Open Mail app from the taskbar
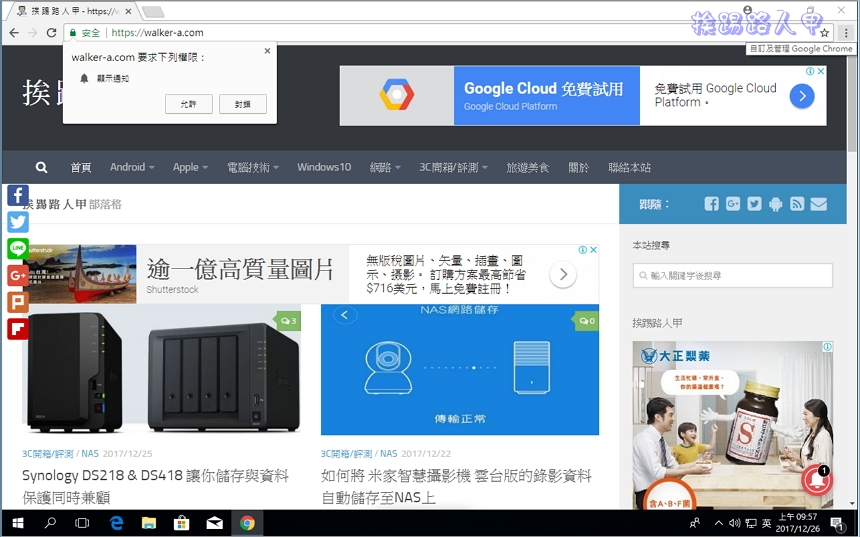The width and height of the screenshot is (860, 537). pos(214,523)
